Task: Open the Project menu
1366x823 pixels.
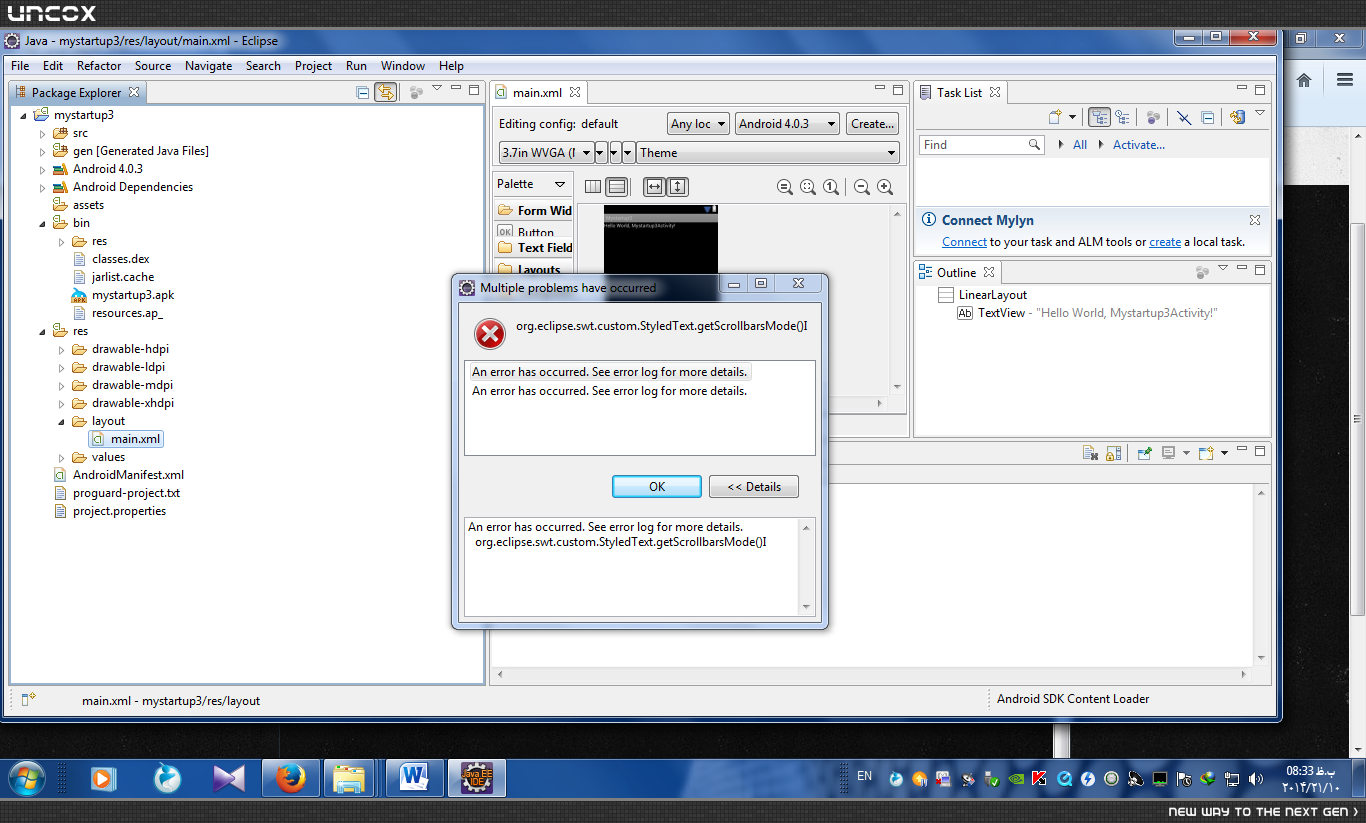Action: [313, 66]
